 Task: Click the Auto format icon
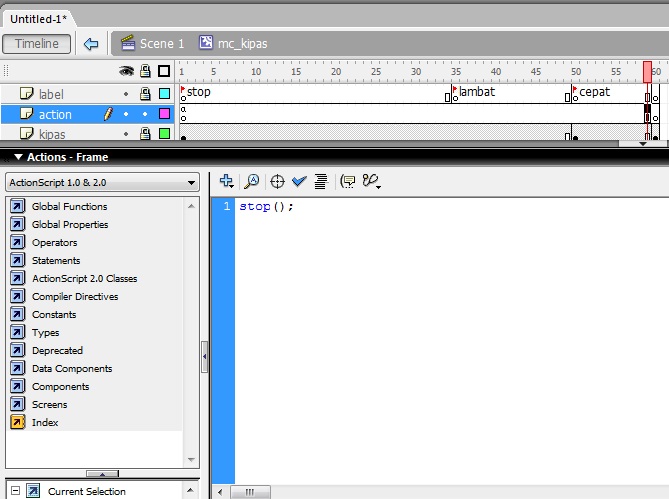[321, 181]
